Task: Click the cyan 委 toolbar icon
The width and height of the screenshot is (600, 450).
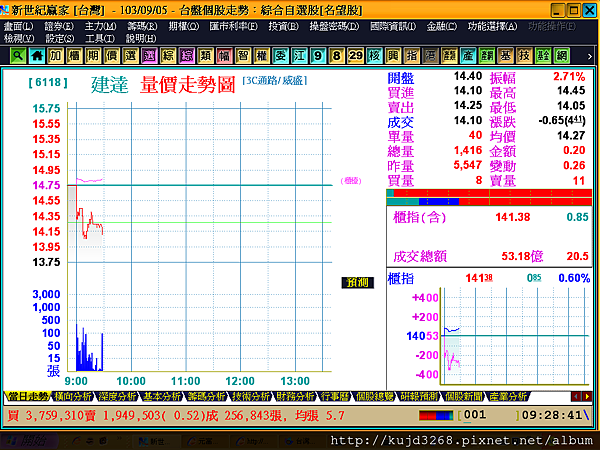Action: pyautogui.click(x=280, y=56)
